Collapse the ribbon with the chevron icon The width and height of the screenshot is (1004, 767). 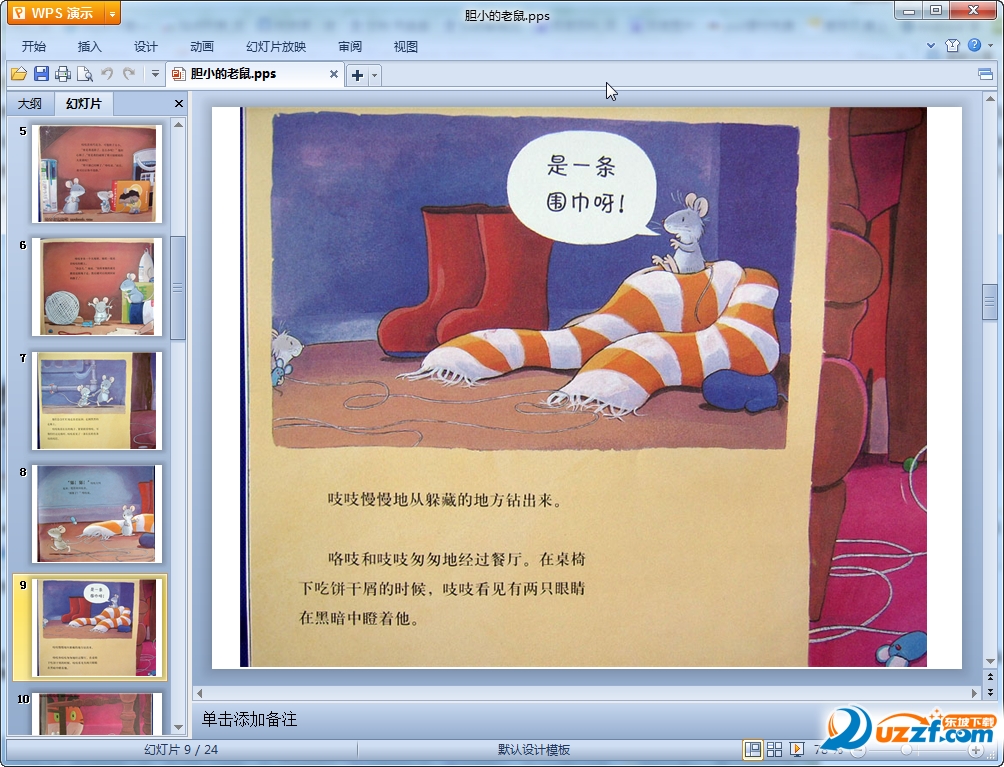[931, 45]
